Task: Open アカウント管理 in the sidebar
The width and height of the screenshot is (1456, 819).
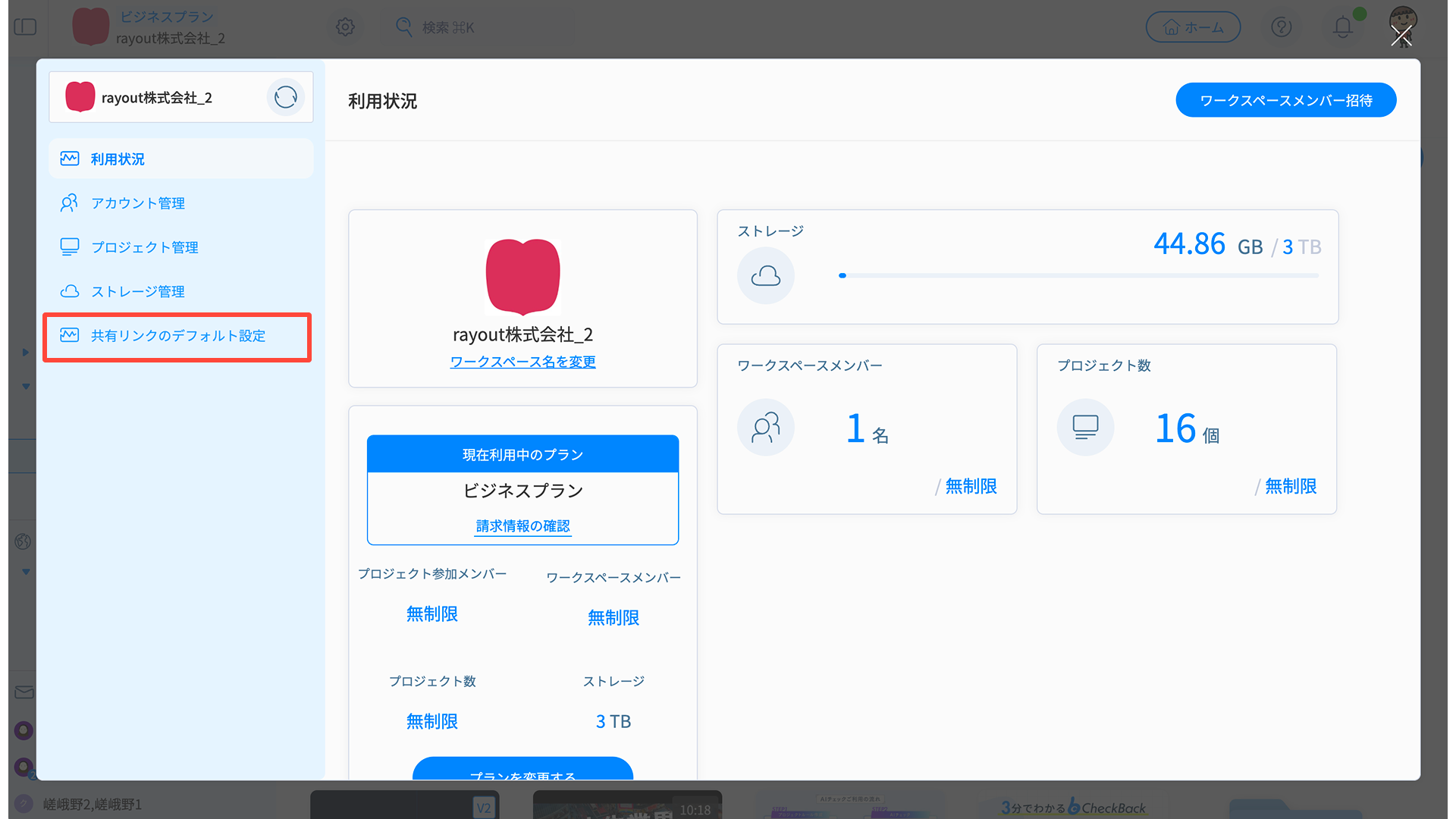Action: (137, 203)
